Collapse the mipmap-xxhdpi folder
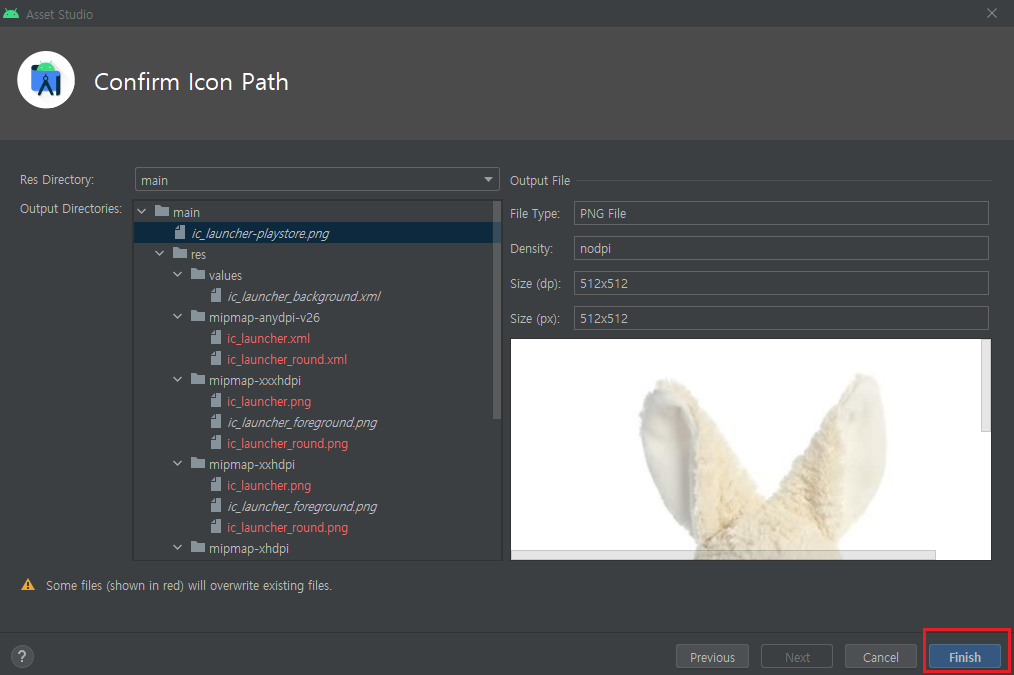 (178, 464)
